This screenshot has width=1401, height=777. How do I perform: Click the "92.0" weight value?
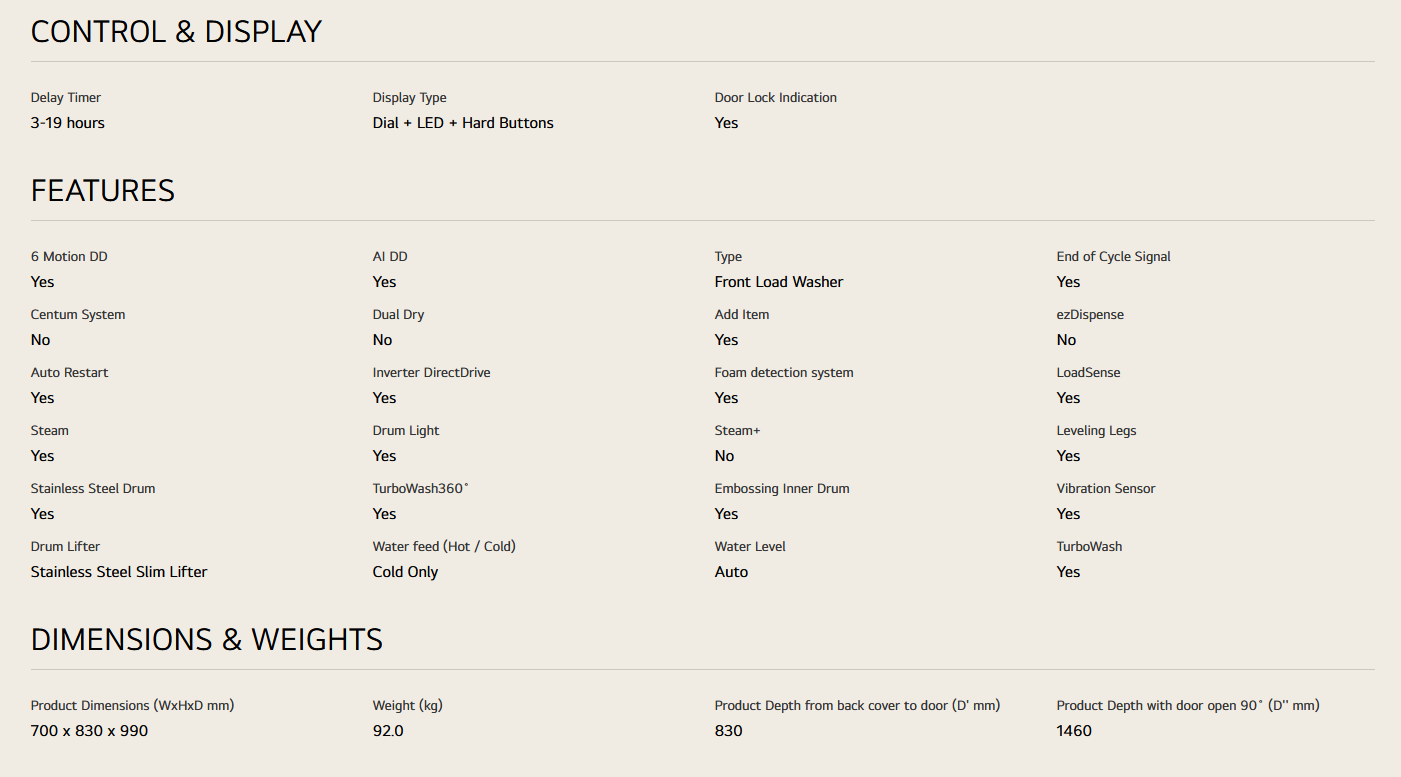click(x=388, y=731)
